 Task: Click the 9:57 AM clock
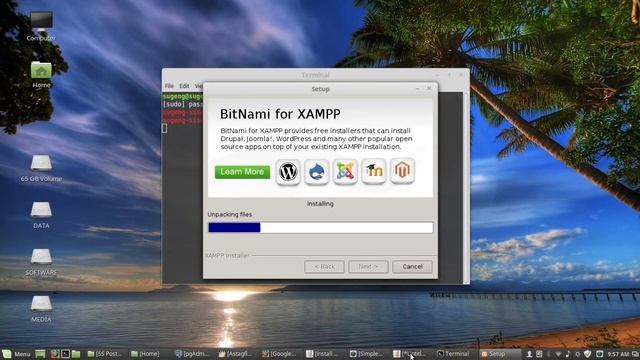click(618, 354)
